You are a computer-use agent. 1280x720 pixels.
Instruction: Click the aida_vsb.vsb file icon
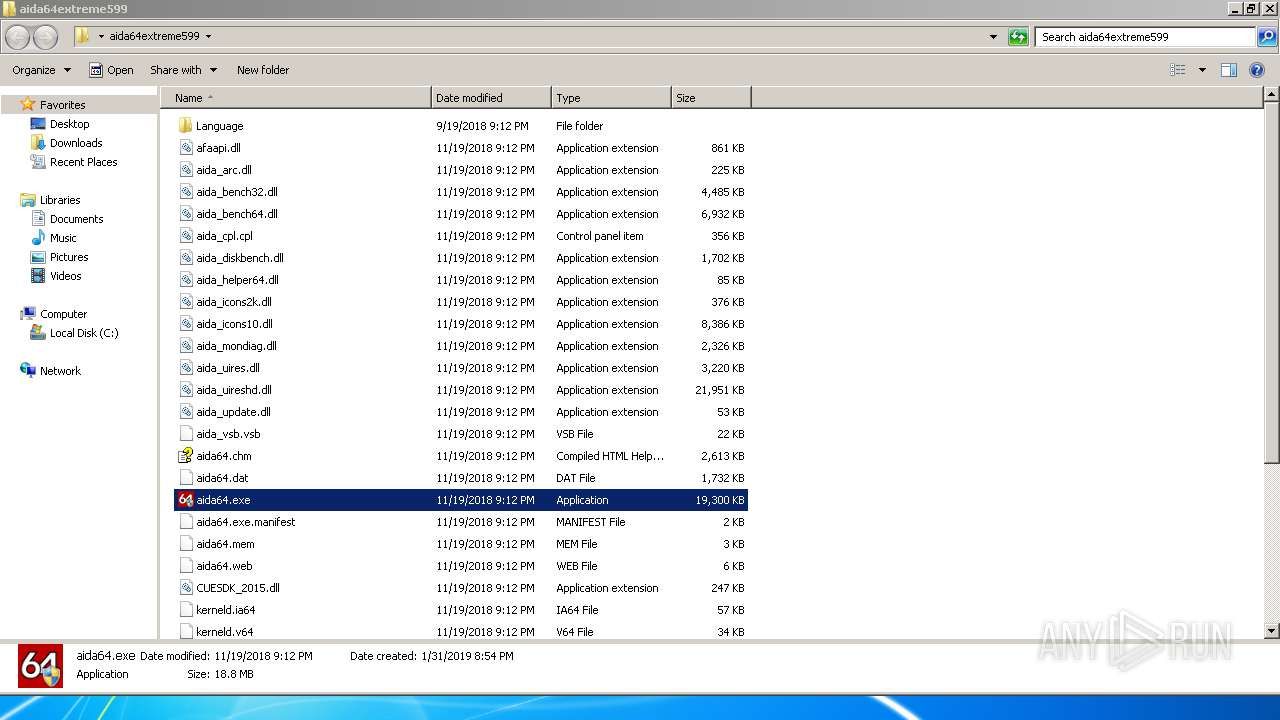coord(185,434)
